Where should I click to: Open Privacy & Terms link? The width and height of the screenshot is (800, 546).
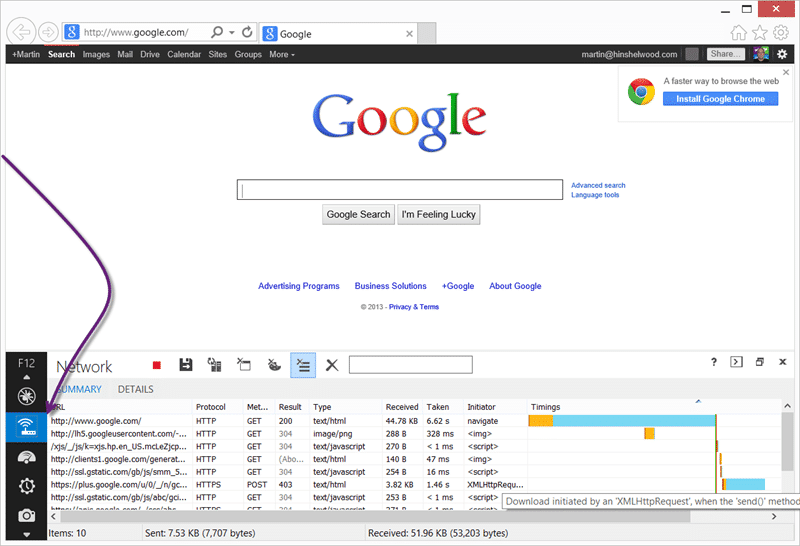(414, 307)
